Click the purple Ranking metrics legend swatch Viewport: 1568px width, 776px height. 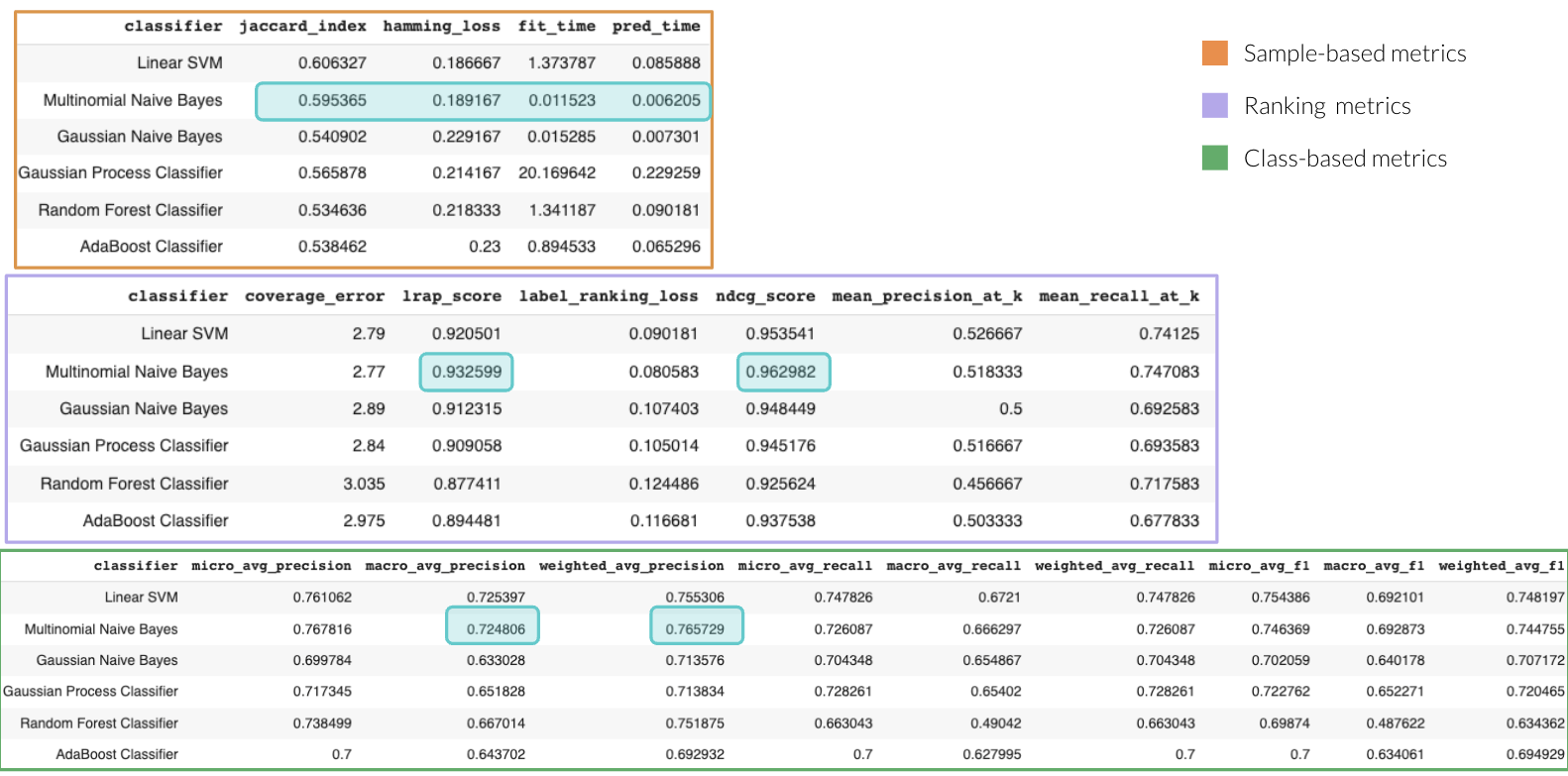[x=1214, y=106]
